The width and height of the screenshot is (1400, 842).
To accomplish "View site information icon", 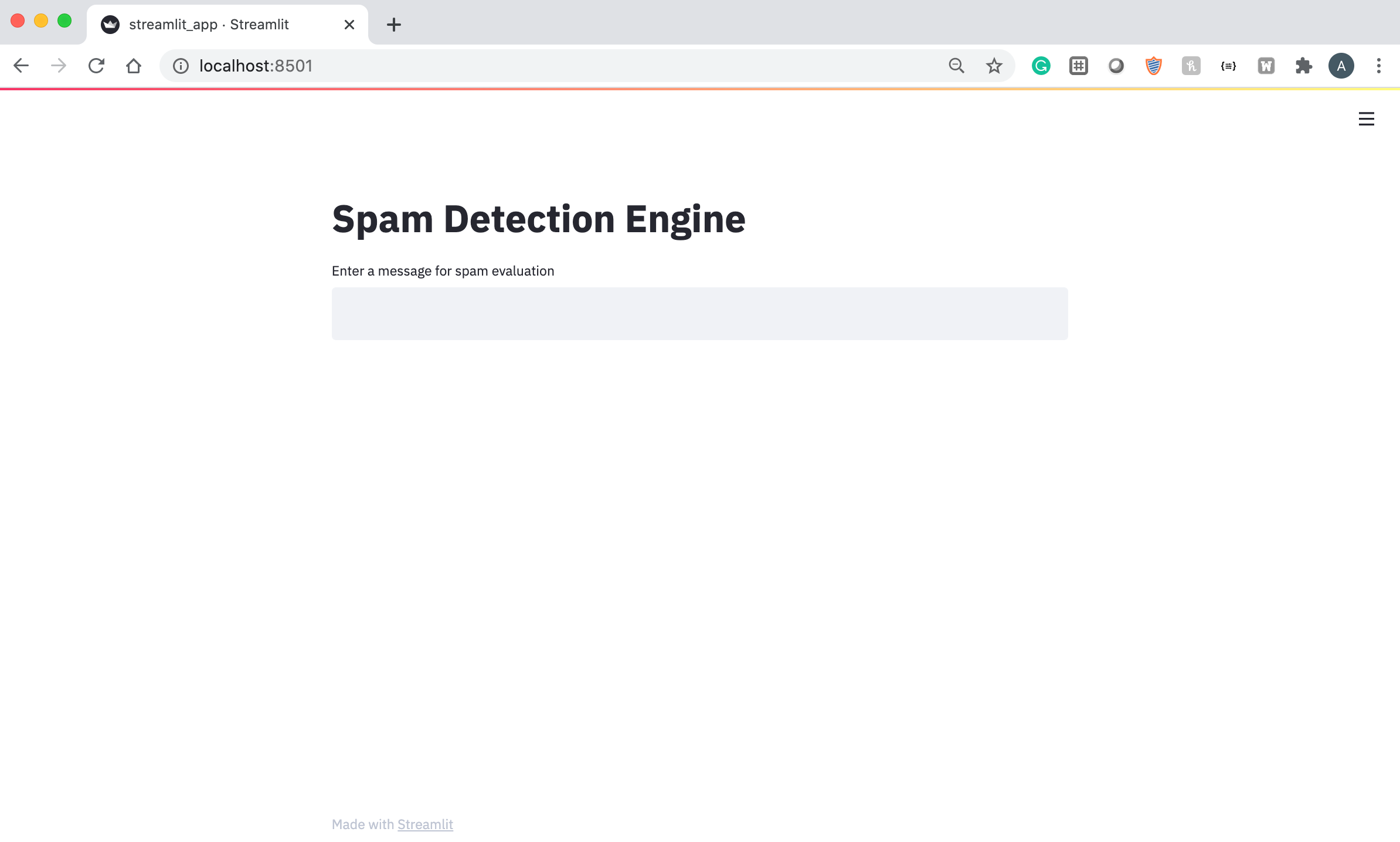I will [x=181, y=66].
